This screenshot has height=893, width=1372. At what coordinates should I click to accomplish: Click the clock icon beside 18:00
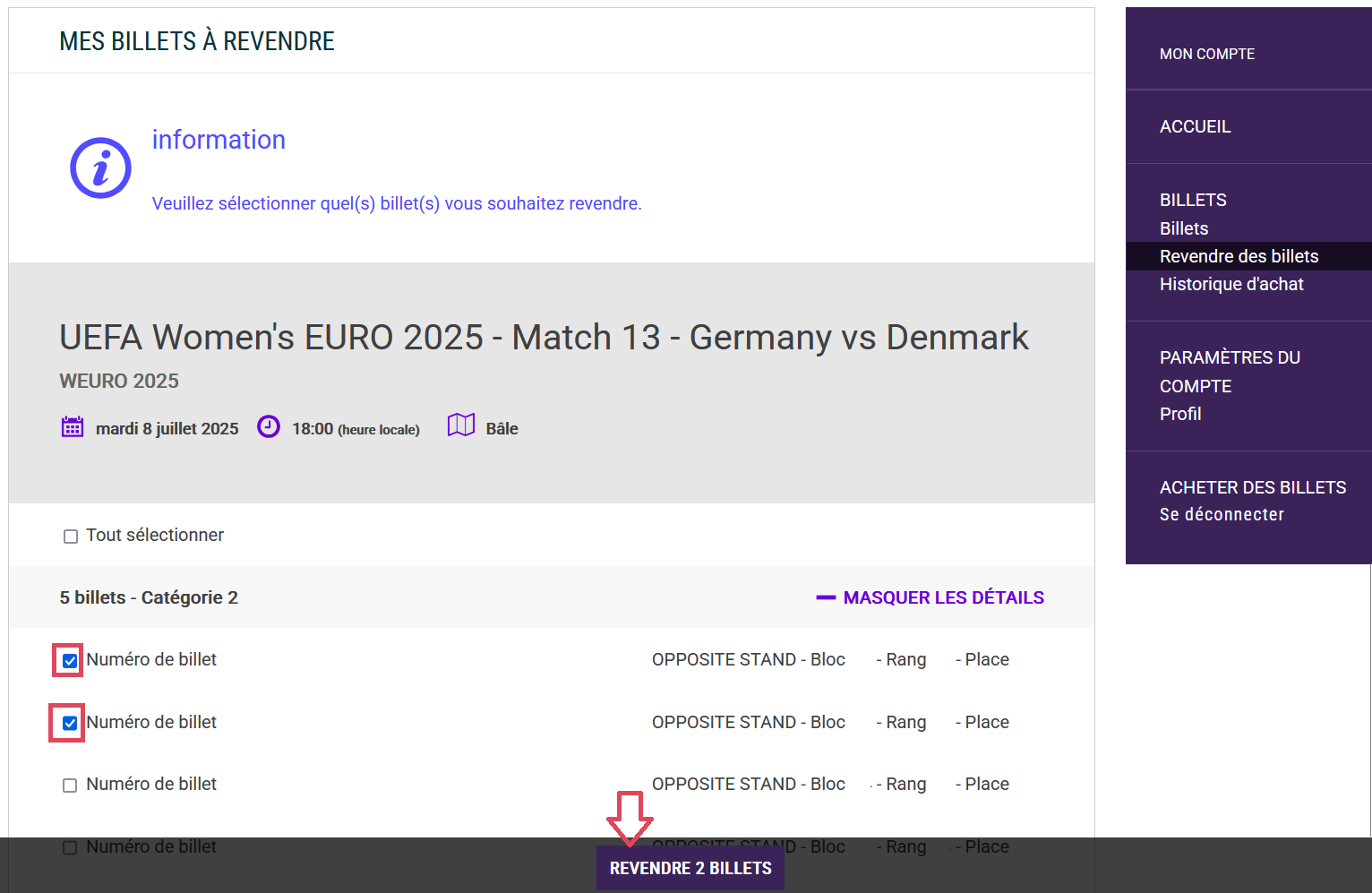click(x=269, y=426)
